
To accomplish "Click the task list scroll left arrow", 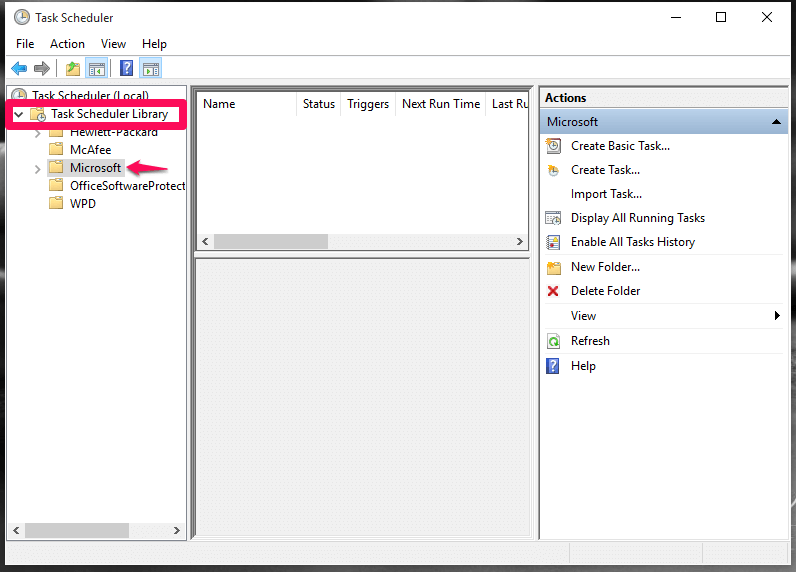I will (x=205, y=242).
